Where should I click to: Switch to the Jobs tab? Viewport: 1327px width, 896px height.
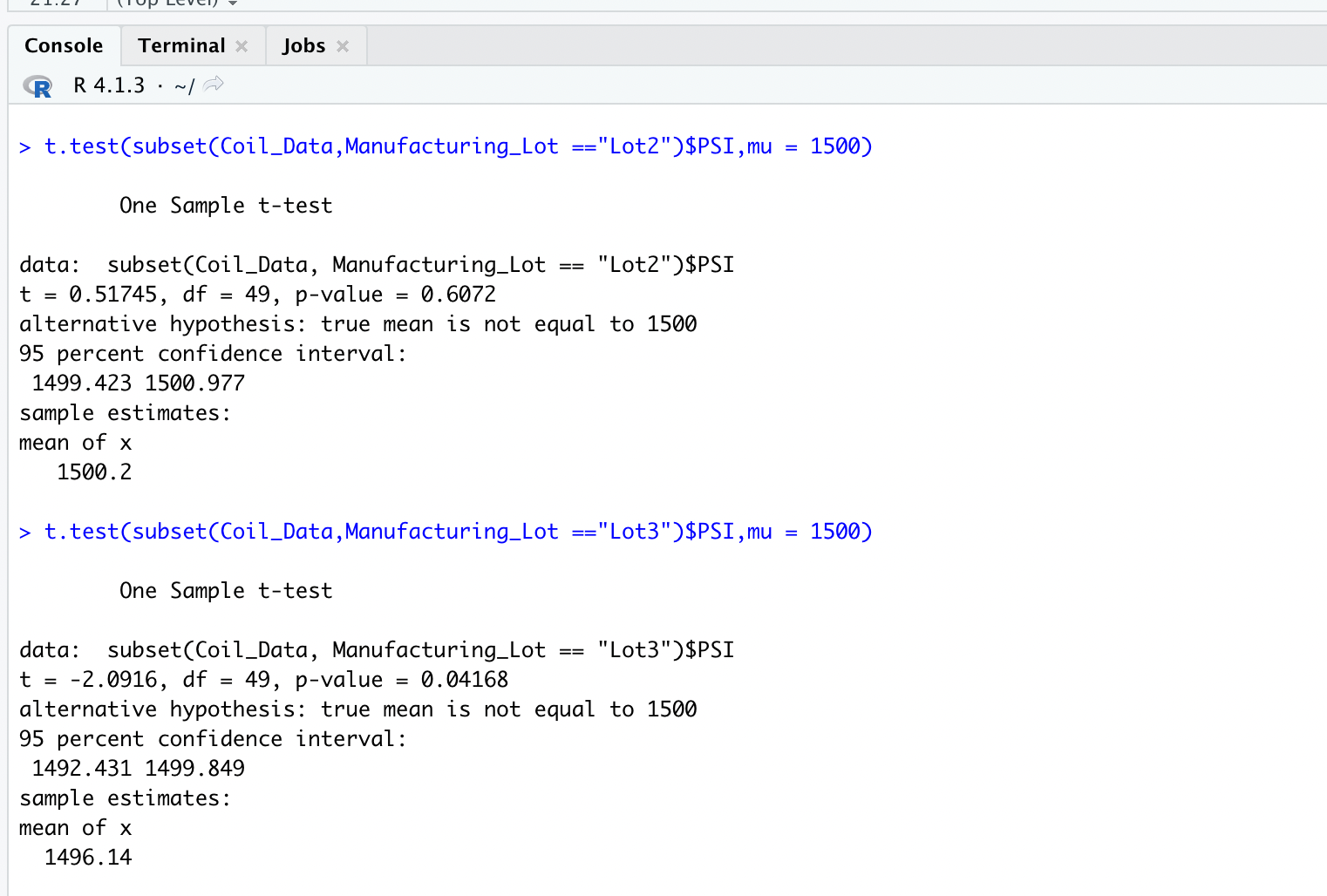pos(301,45)
